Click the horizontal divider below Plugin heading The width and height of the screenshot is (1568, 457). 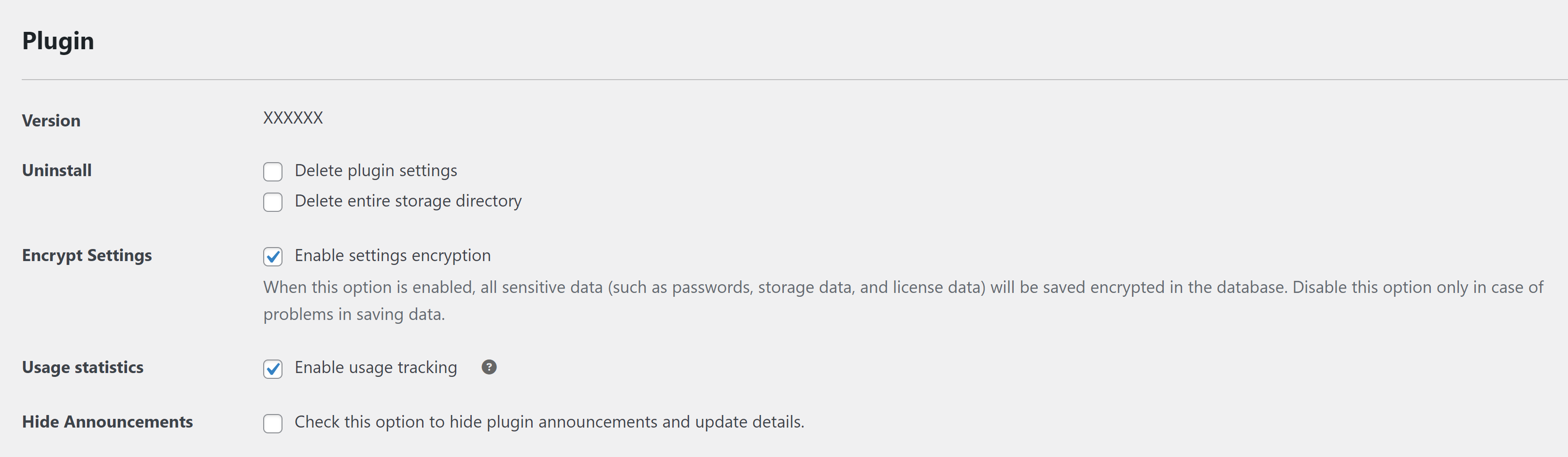click(x=795, y=80)
